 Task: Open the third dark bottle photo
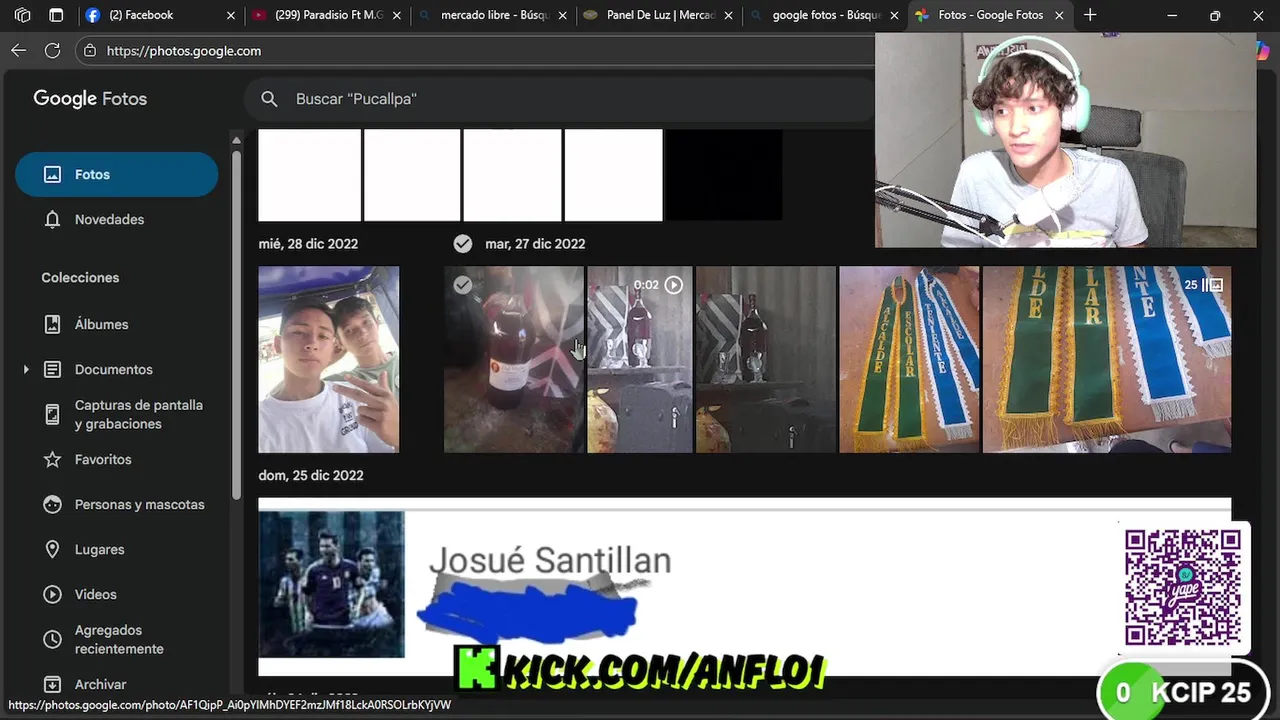click(x=765, y=360)
